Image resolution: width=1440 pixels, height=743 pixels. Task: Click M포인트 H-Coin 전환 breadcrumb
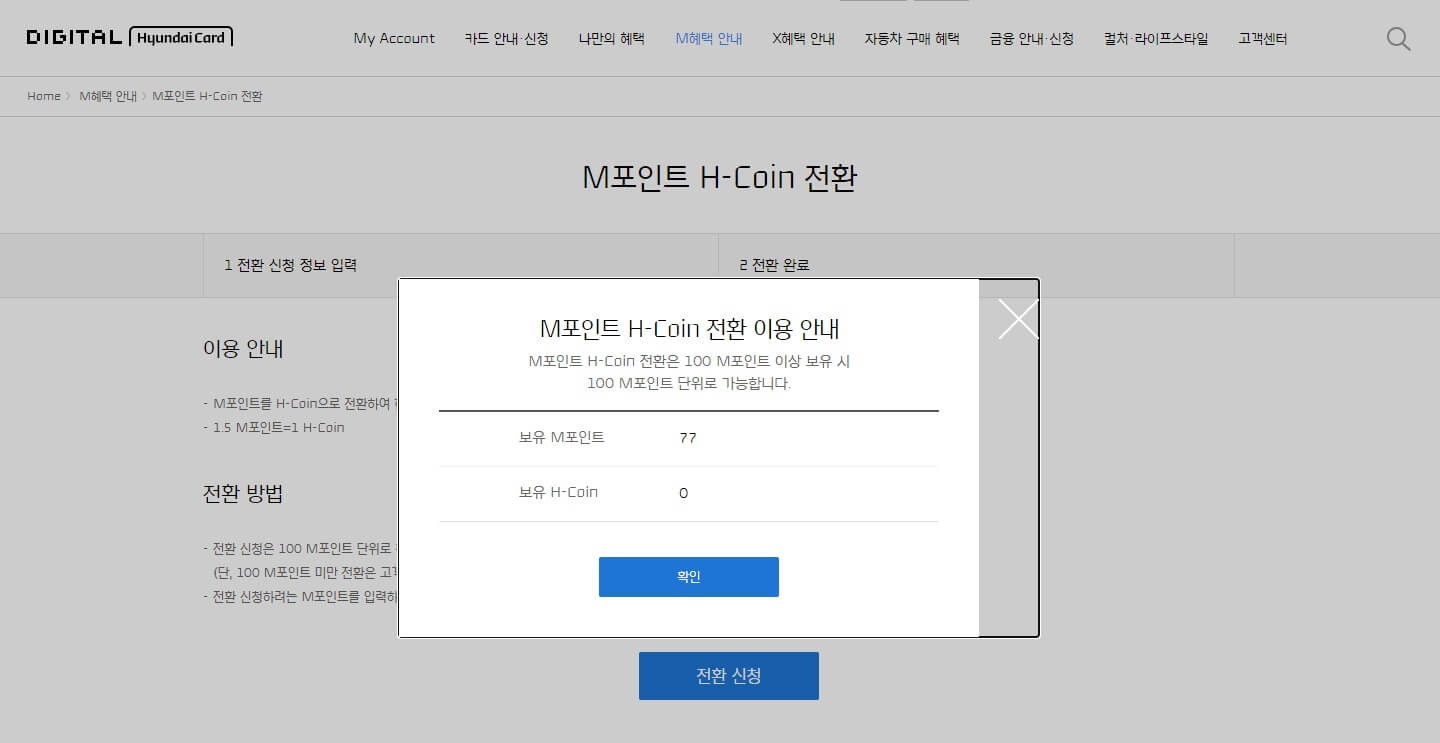pos(208,96)
